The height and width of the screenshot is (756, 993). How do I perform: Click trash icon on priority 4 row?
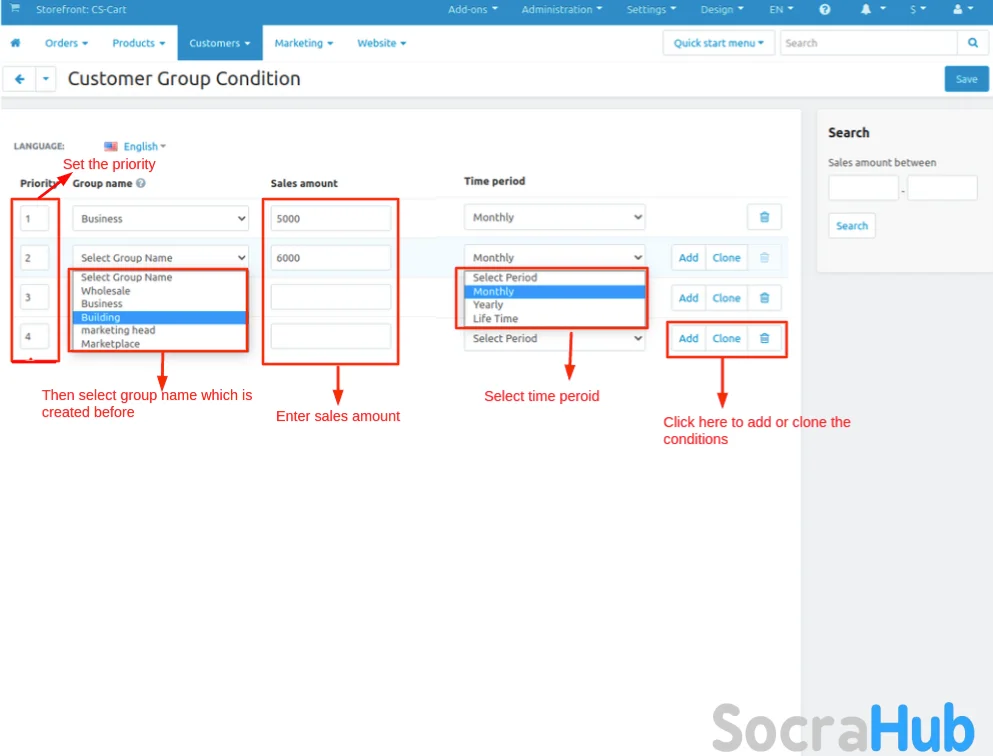point(764,338)
